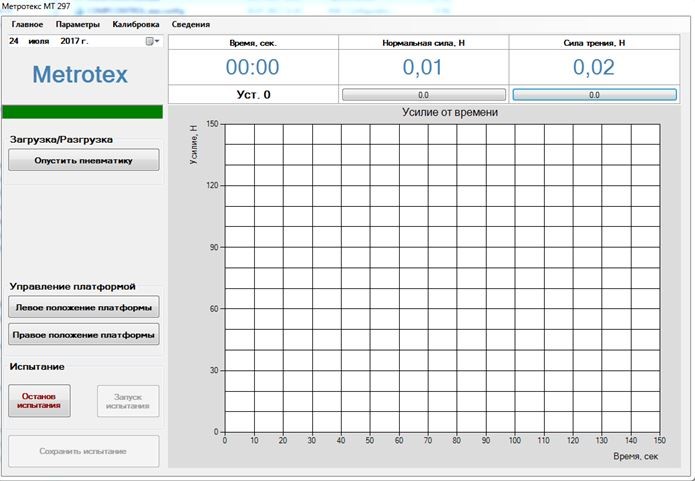Screen dimensions: 695x481
Task: Click the 0.0 button under Нормальная сила
Action: coord(423,95)
